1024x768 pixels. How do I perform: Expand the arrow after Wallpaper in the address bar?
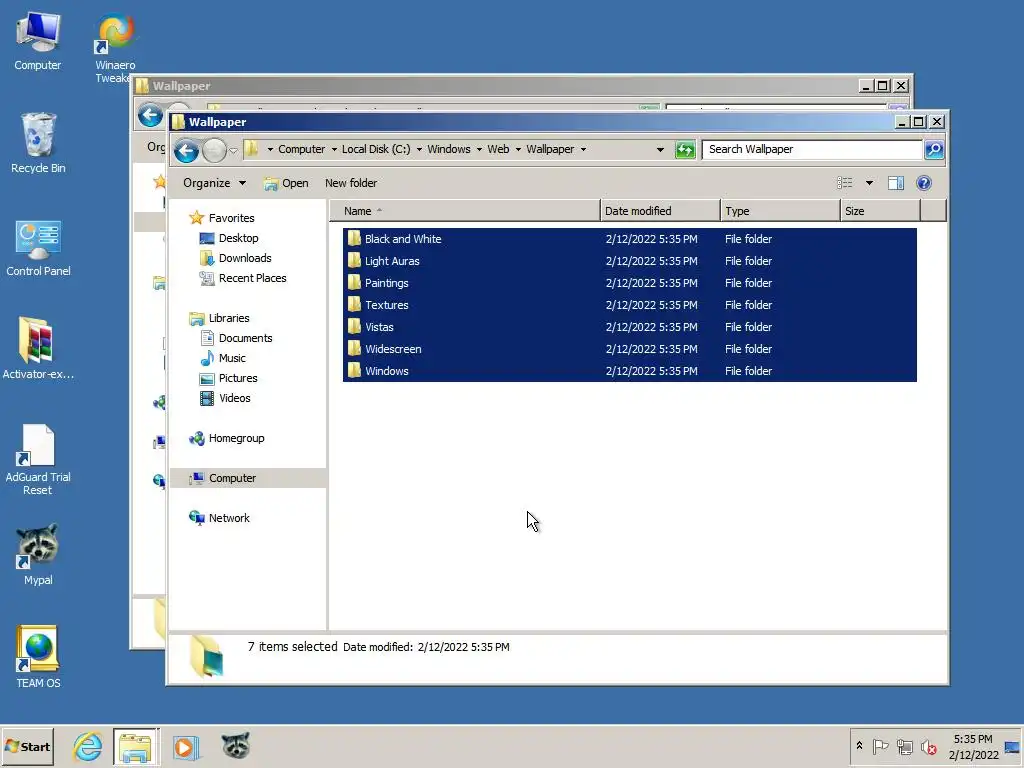coord(583,150)
